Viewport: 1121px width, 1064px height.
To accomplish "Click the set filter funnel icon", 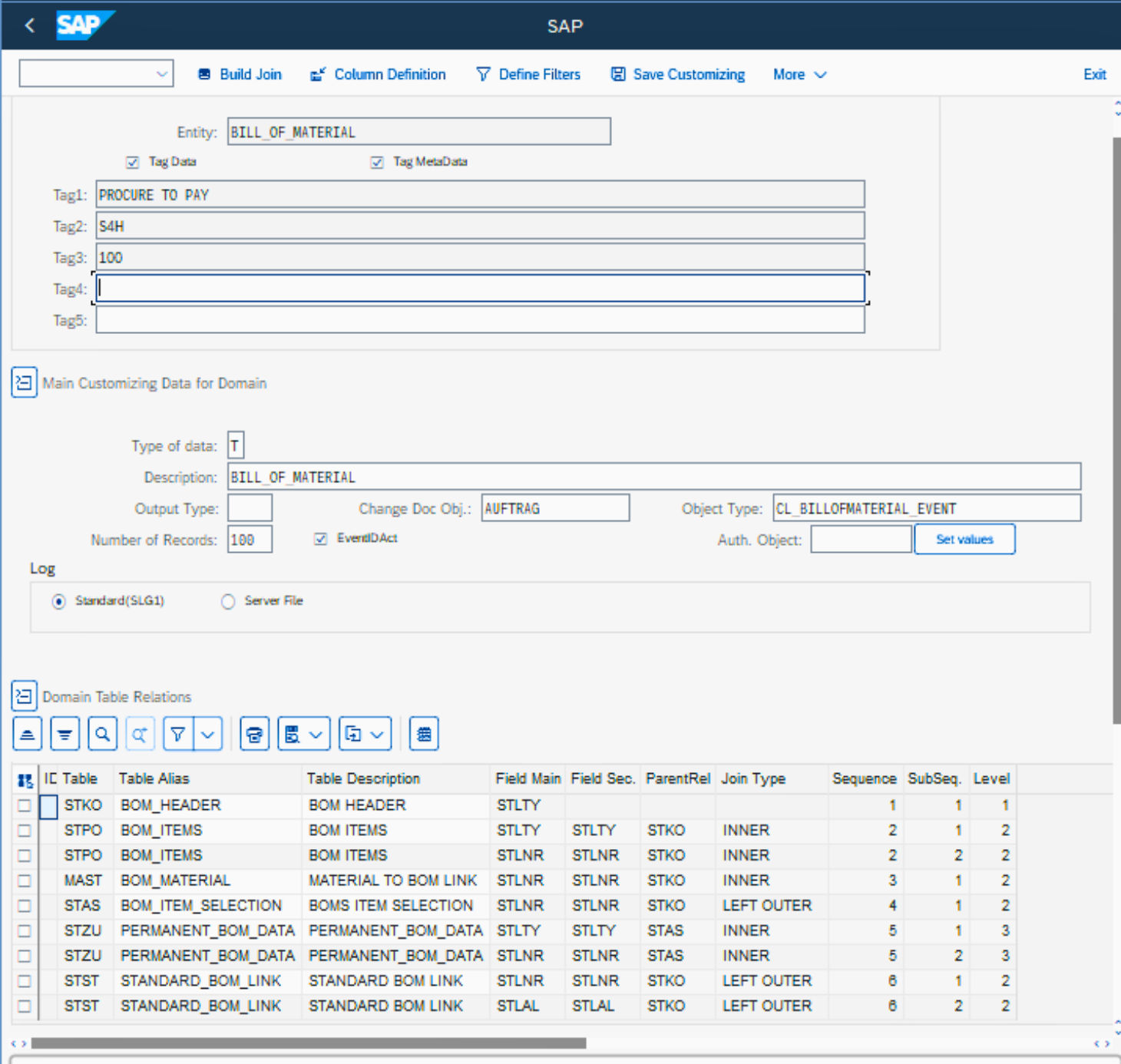I will pyautogui.click(x=178, y=735).
